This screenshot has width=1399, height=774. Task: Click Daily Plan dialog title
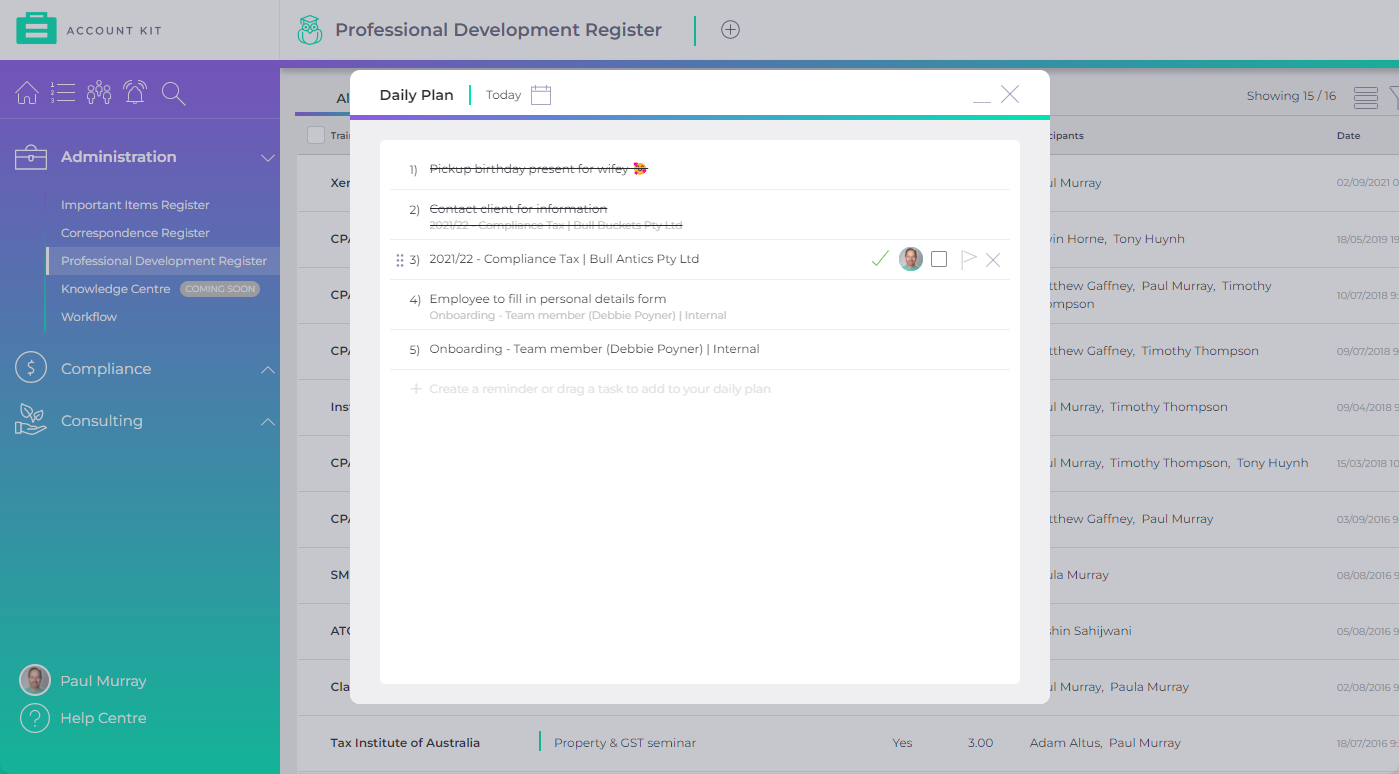point(416,95)
